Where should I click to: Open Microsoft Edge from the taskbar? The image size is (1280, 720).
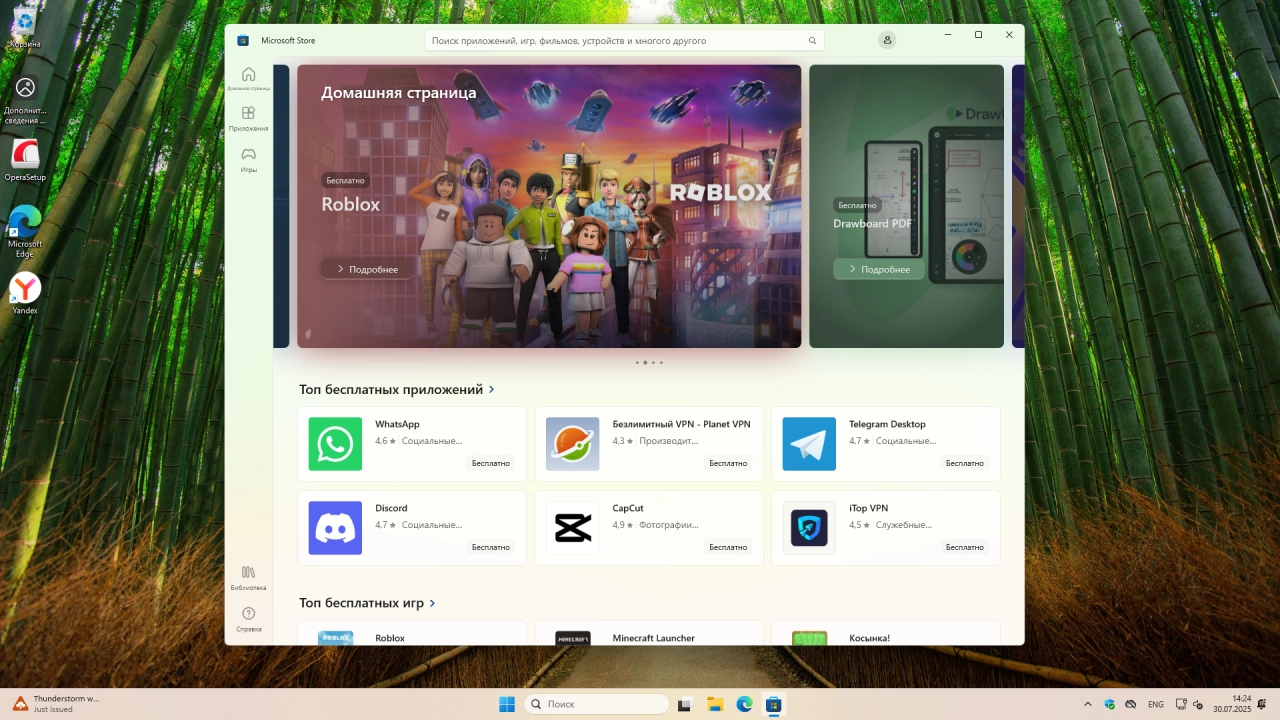pos(744,704)
